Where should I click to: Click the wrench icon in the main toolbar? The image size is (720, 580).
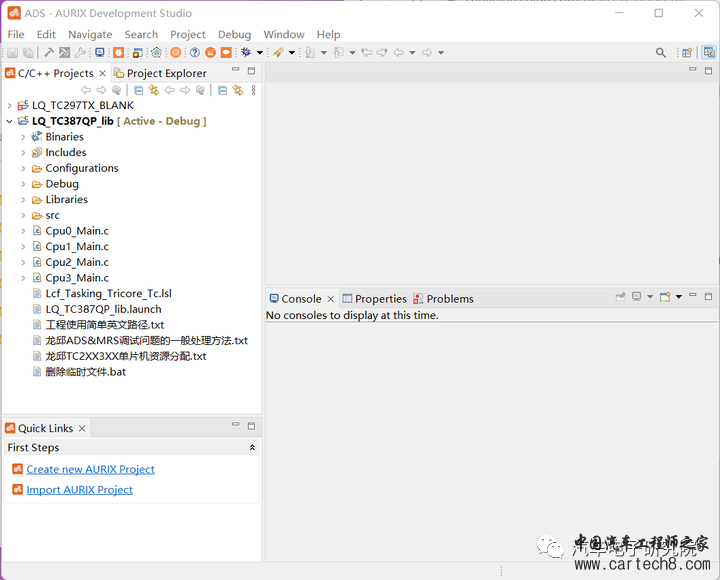pyautogui.click(x=80, y=52)
